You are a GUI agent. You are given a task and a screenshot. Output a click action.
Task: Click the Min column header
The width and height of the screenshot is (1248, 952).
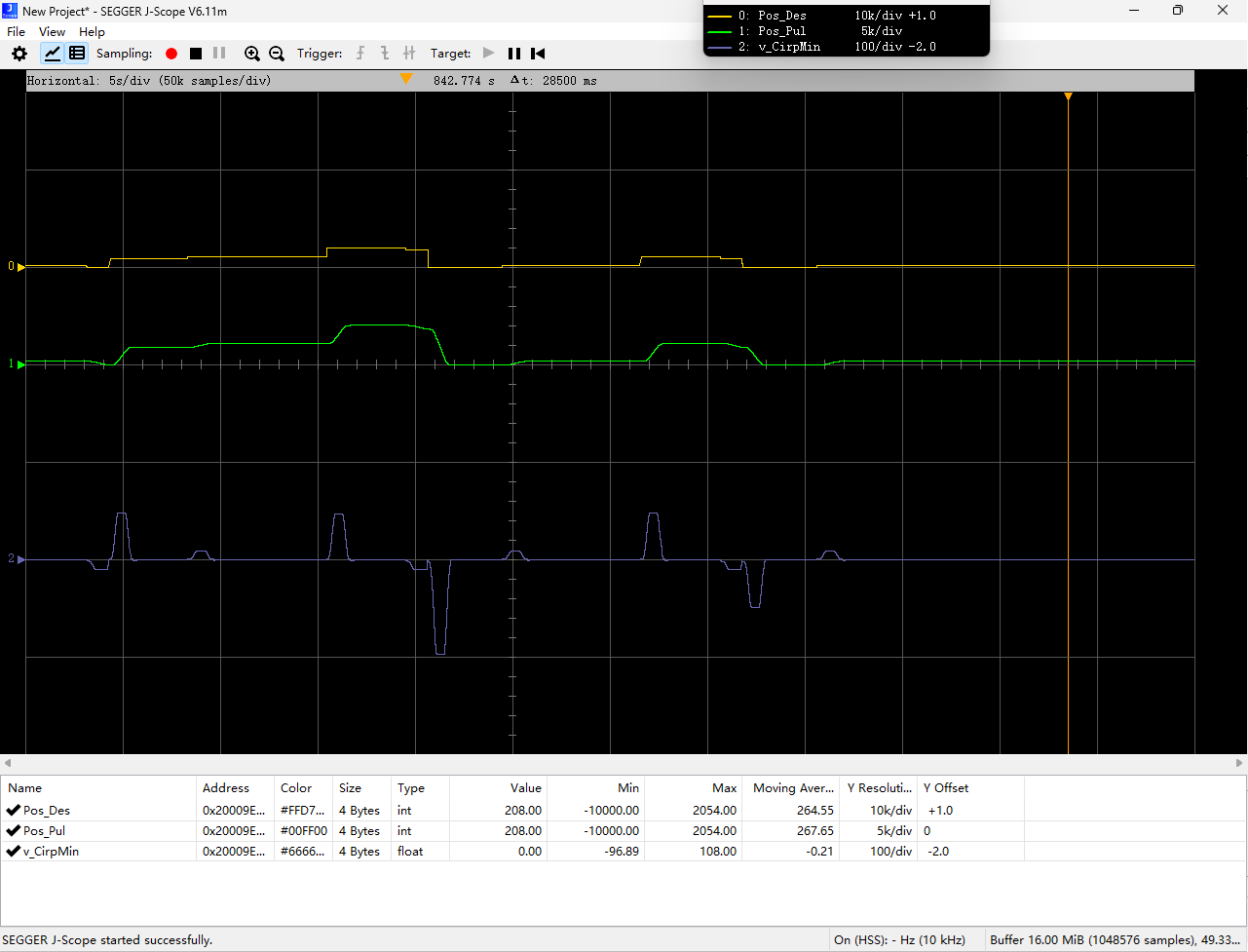tap(595, 788)
